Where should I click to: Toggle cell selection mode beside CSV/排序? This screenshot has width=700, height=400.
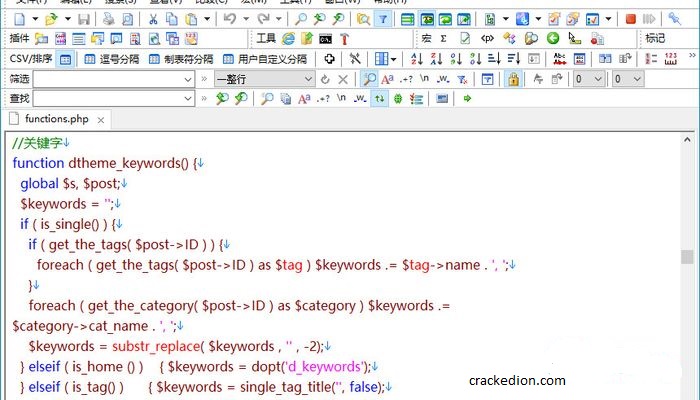pyautogui.click(x=65, y=59)
